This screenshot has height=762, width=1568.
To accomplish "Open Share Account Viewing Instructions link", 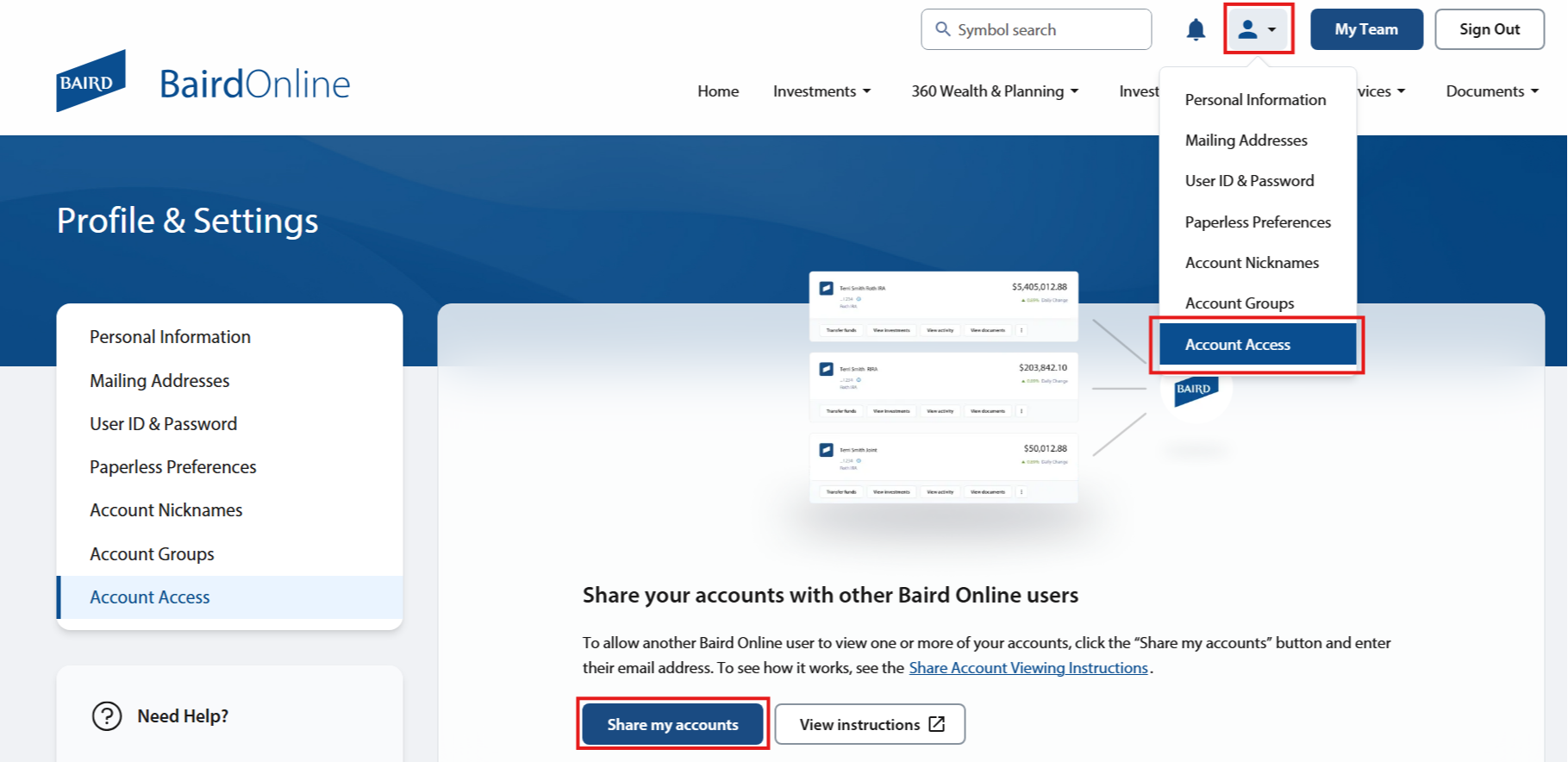I will [x=1028, y=668].
